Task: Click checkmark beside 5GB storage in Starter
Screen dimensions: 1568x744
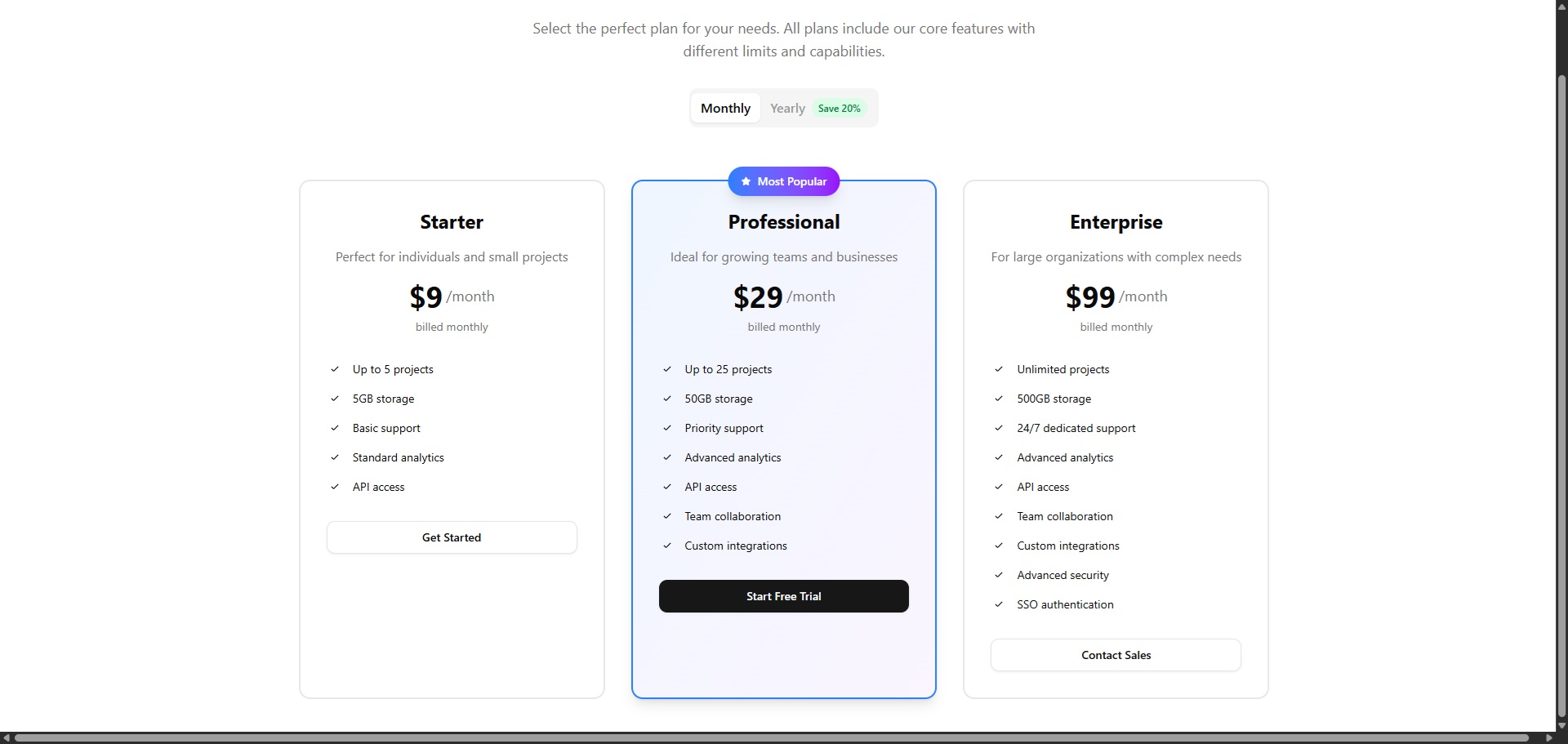Action: (335, 399)
